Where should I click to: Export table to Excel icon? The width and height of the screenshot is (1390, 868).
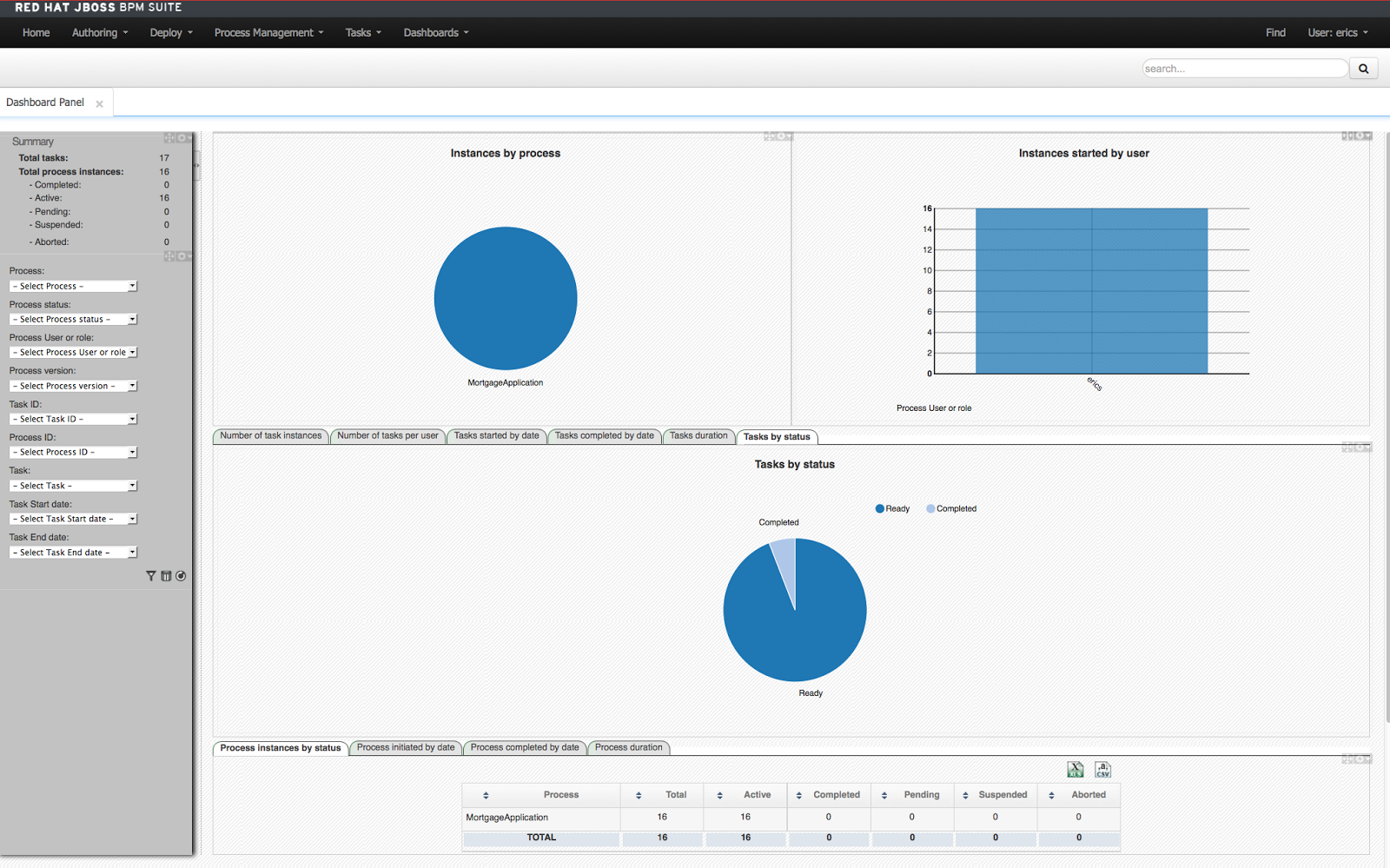point(1076,770)
